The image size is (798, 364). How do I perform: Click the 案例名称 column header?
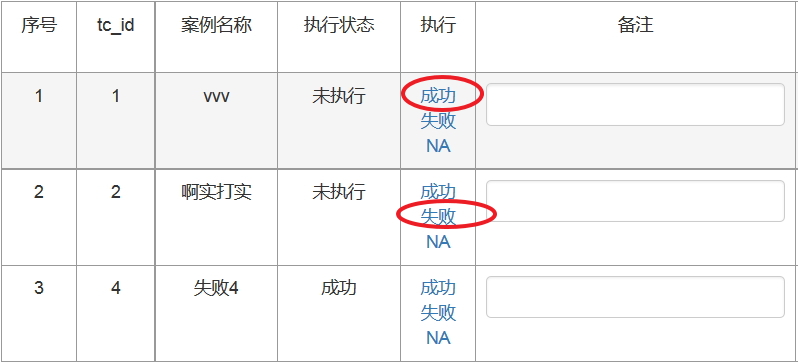tap(216, 25)
